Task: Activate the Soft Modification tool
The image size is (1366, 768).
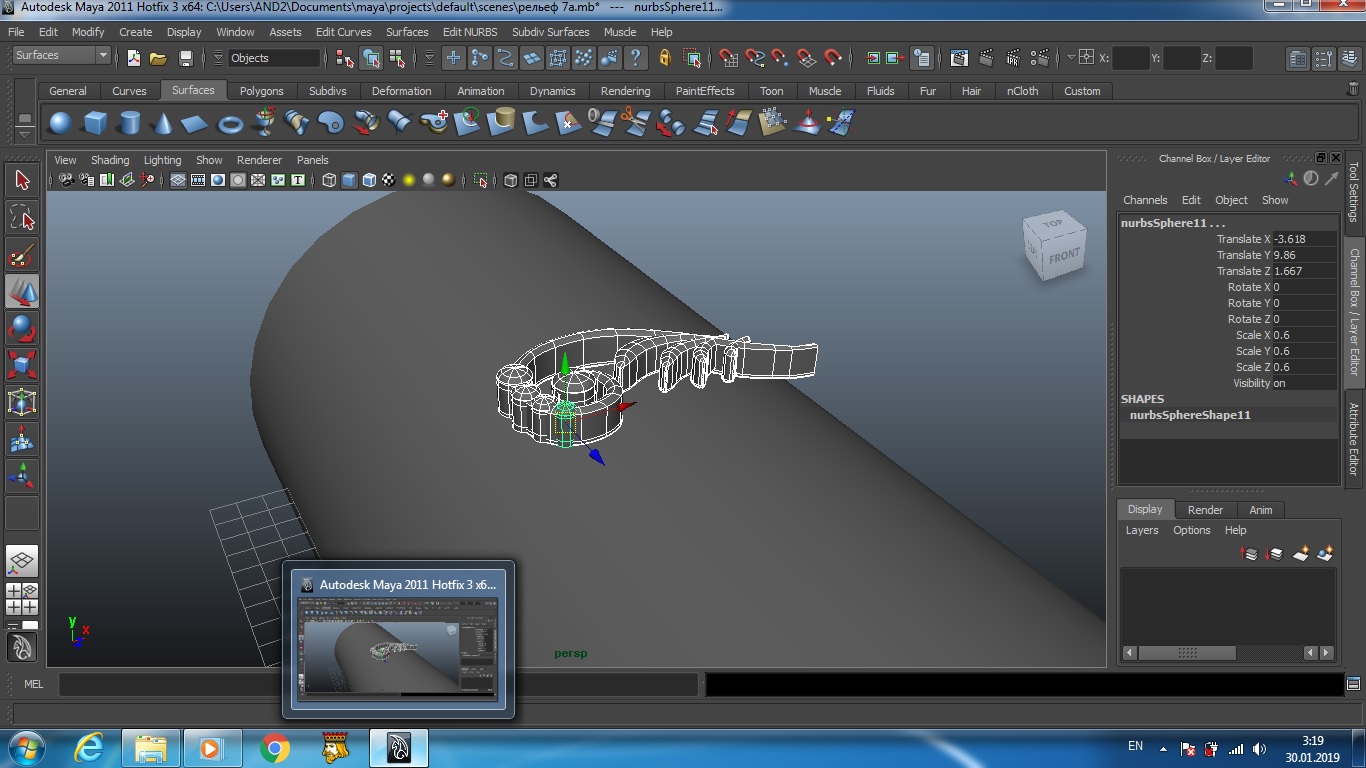Action: coord(22,439)
